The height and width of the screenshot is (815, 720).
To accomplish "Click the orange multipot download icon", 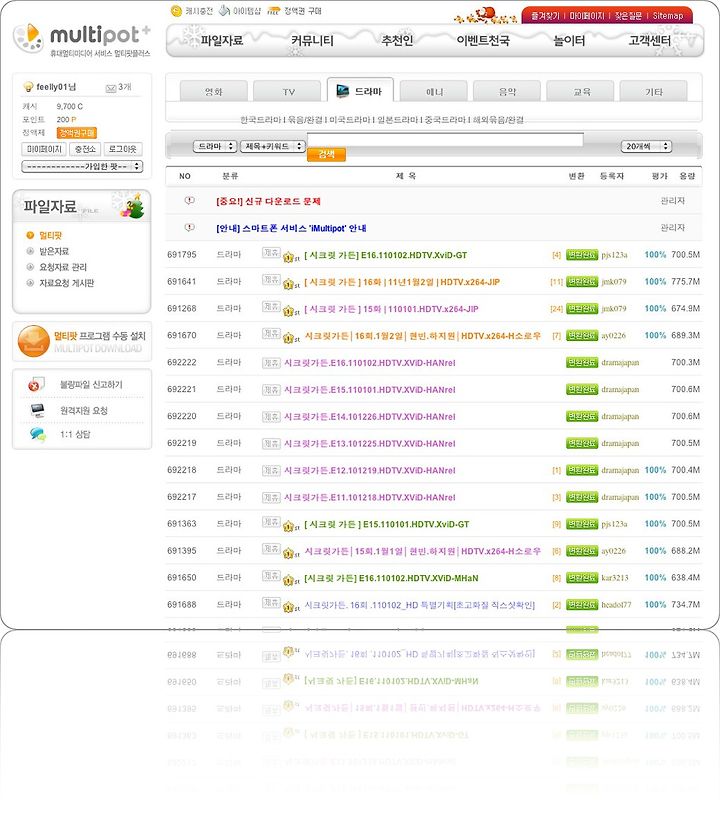I will (34, 341).
